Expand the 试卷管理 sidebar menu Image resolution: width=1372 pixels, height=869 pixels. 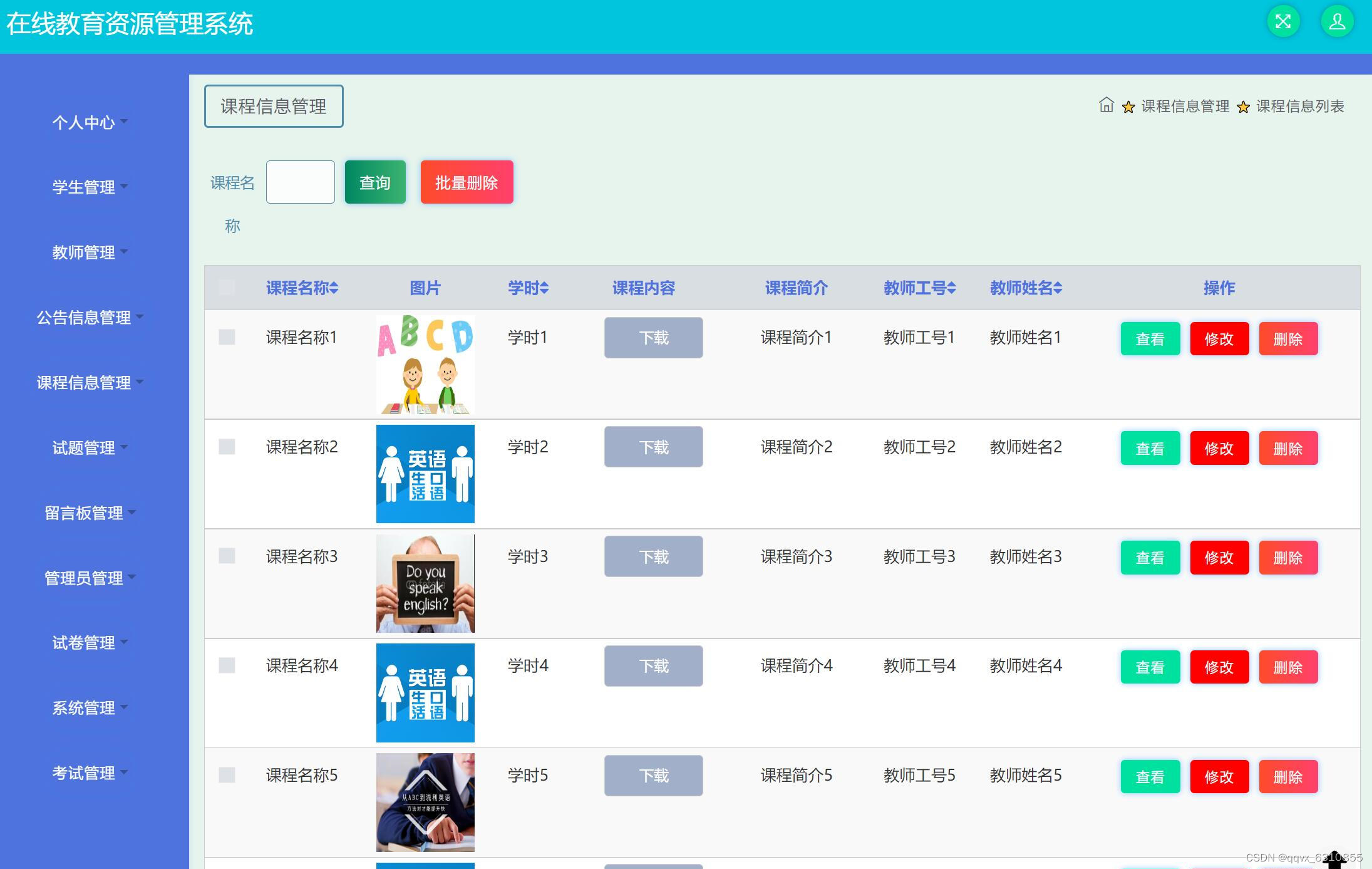pos(90,643)
